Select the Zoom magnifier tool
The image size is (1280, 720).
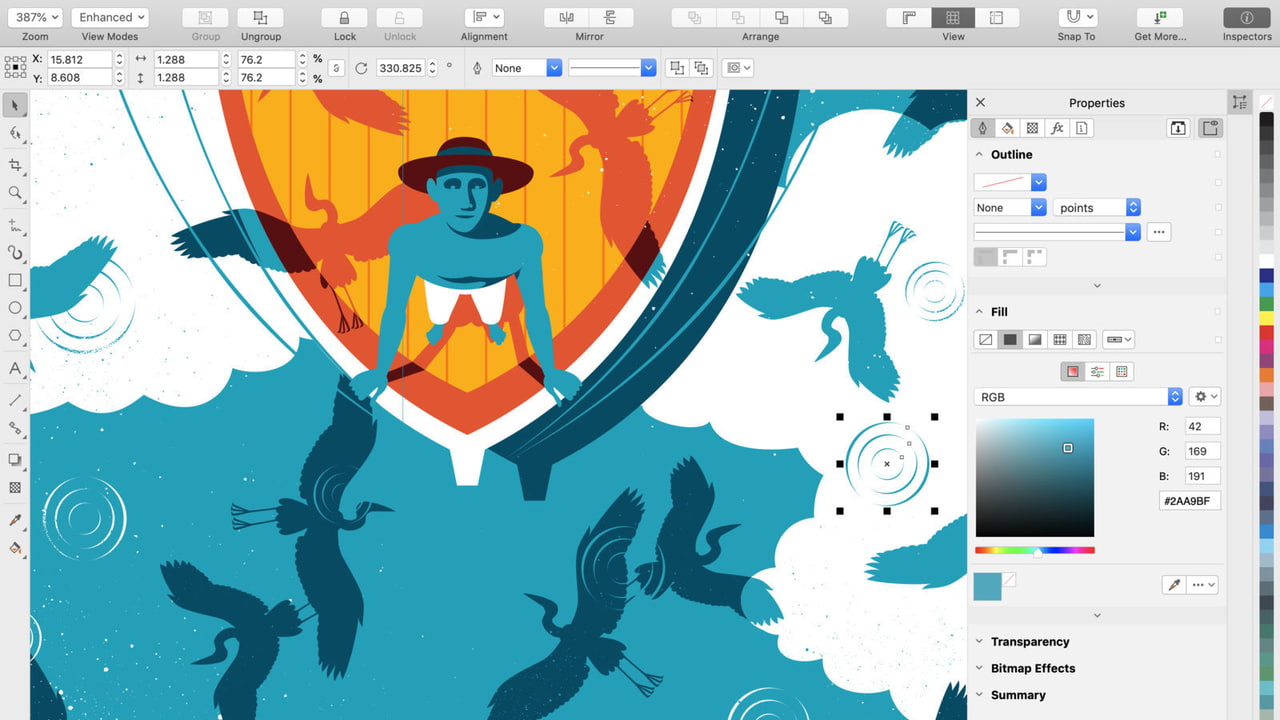15,193
